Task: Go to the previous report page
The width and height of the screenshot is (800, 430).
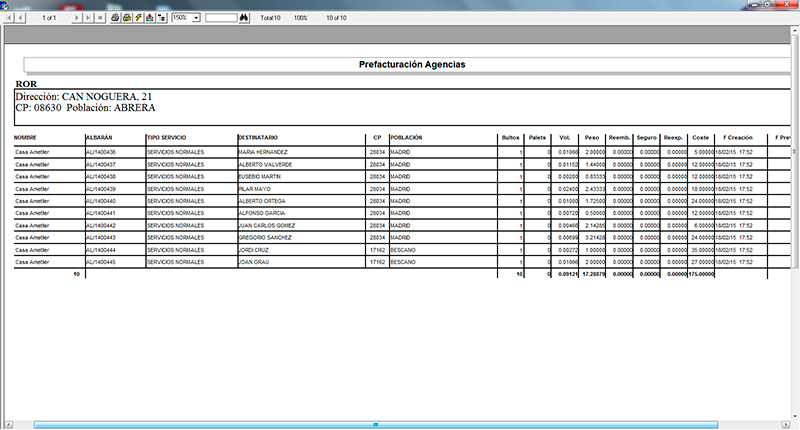Action: click(x=20, y=18)
